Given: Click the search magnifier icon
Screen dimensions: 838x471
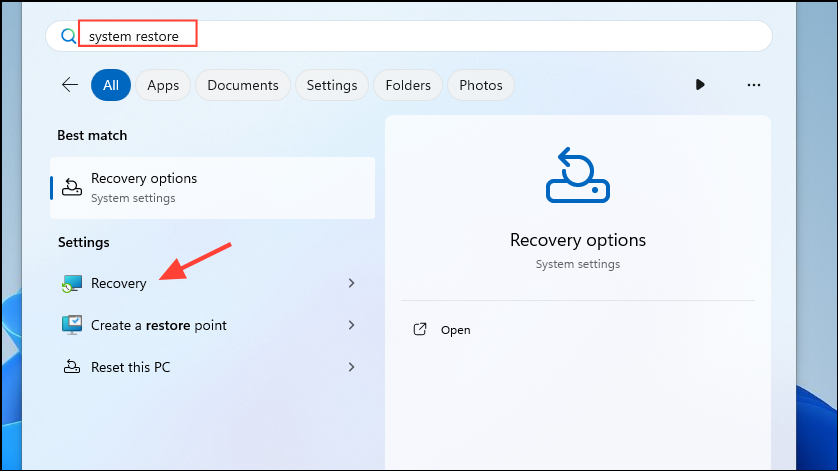Looking at the screenshot, I should pos(68,36).
